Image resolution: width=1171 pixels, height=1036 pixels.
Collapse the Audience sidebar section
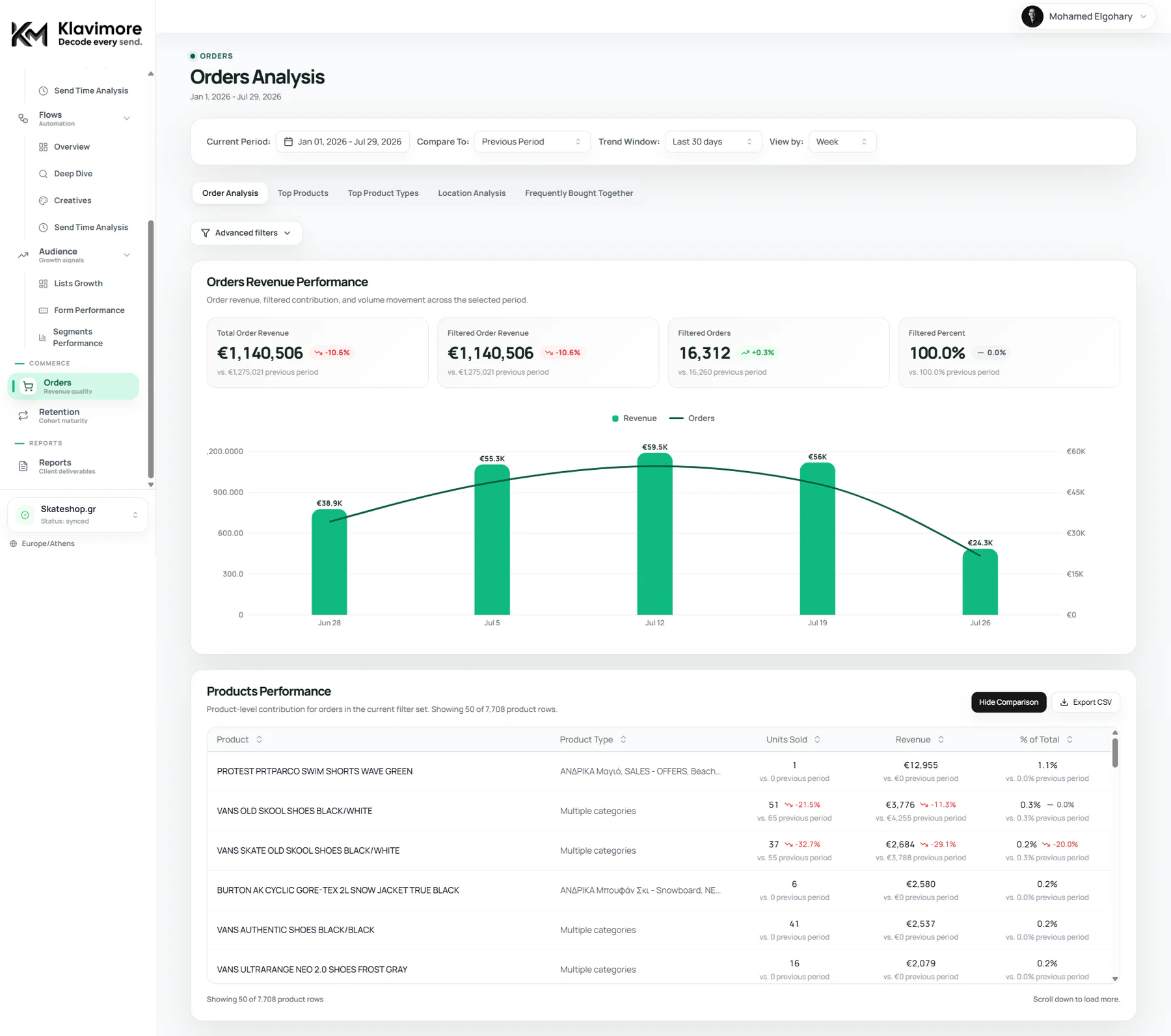pyautogui.click(x=127, y=255)
